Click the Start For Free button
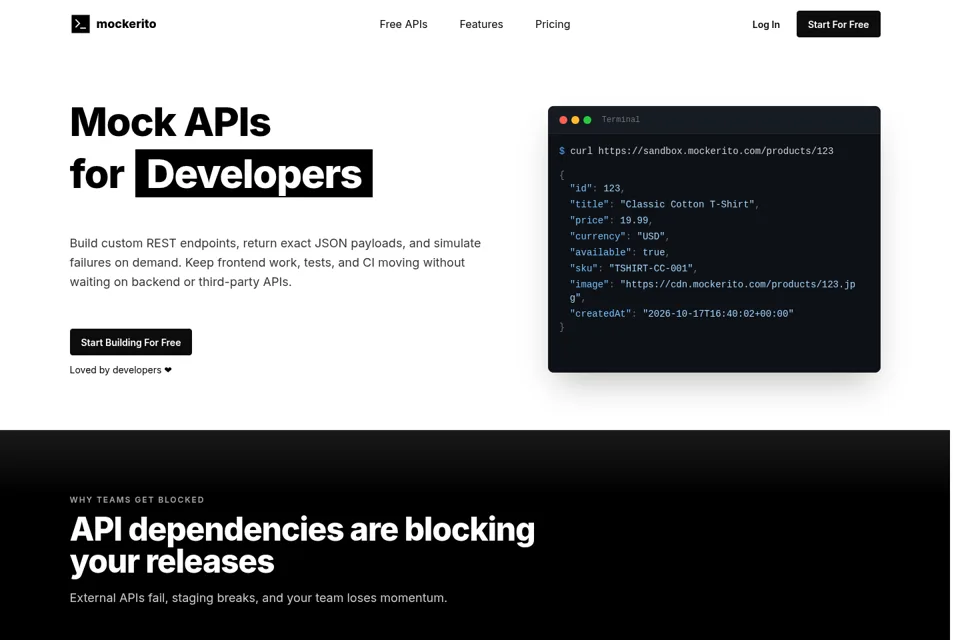 point(838,24)
